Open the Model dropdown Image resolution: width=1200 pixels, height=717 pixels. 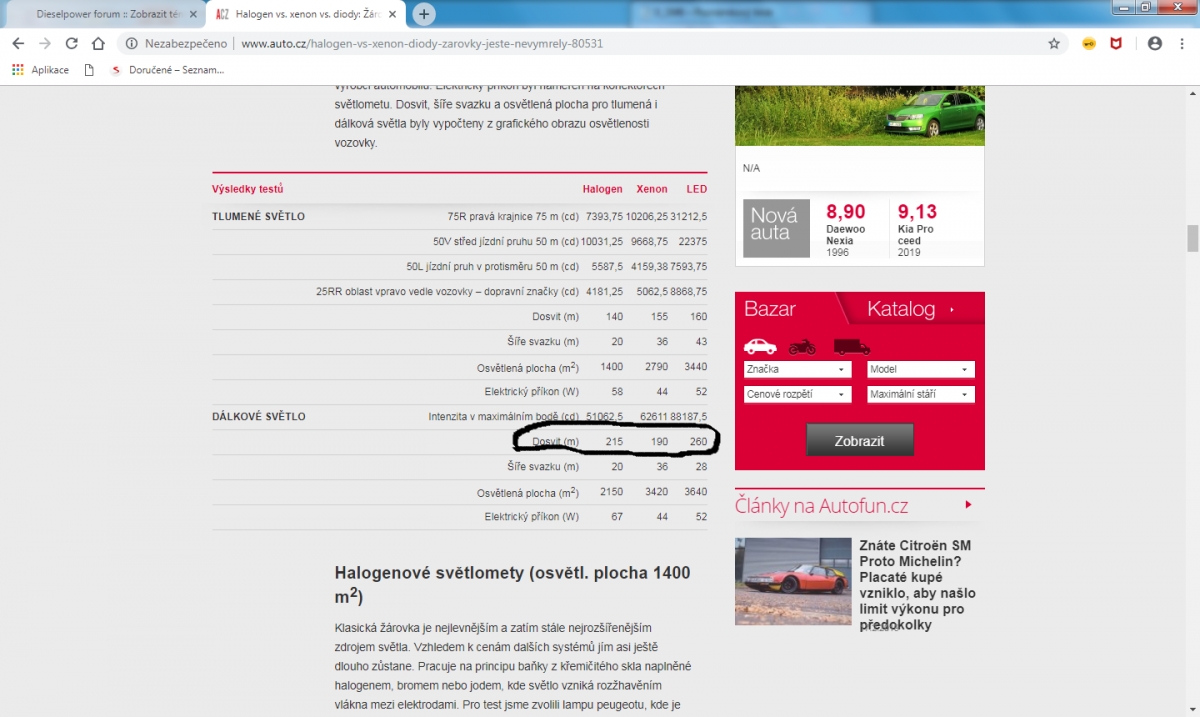(921, 369)
